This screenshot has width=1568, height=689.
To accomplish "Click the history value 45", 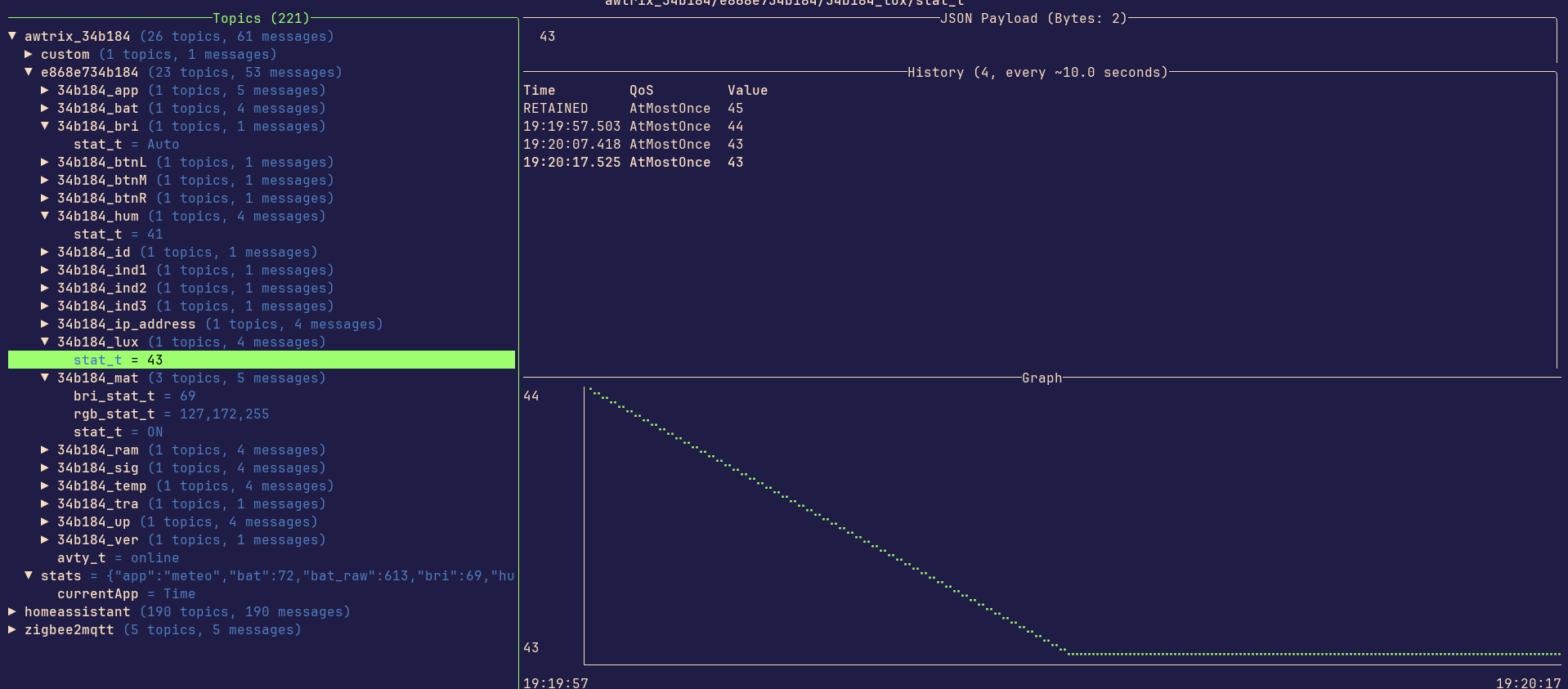I will pos(736,108).
